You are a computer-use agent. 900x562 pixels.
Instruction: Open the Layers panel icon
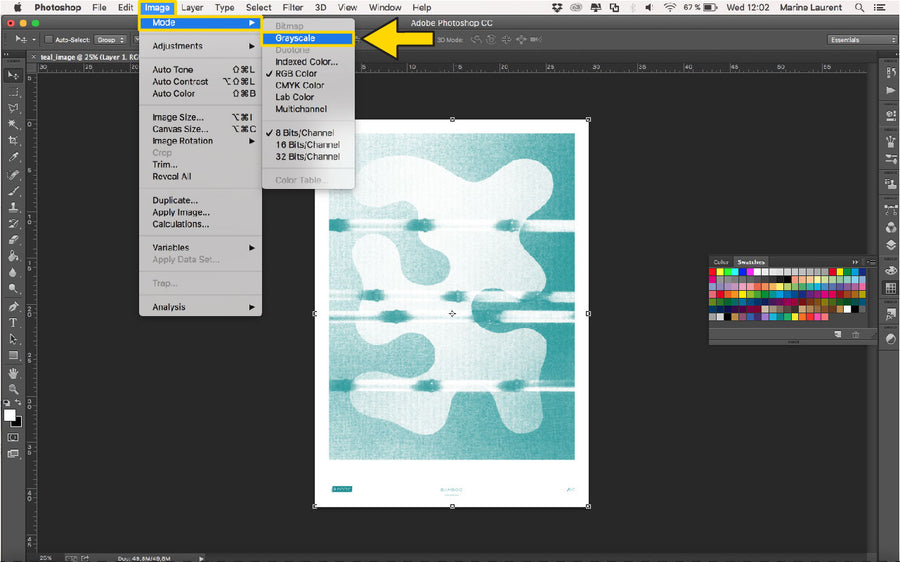pyautogui.click(x=890, y=243)
